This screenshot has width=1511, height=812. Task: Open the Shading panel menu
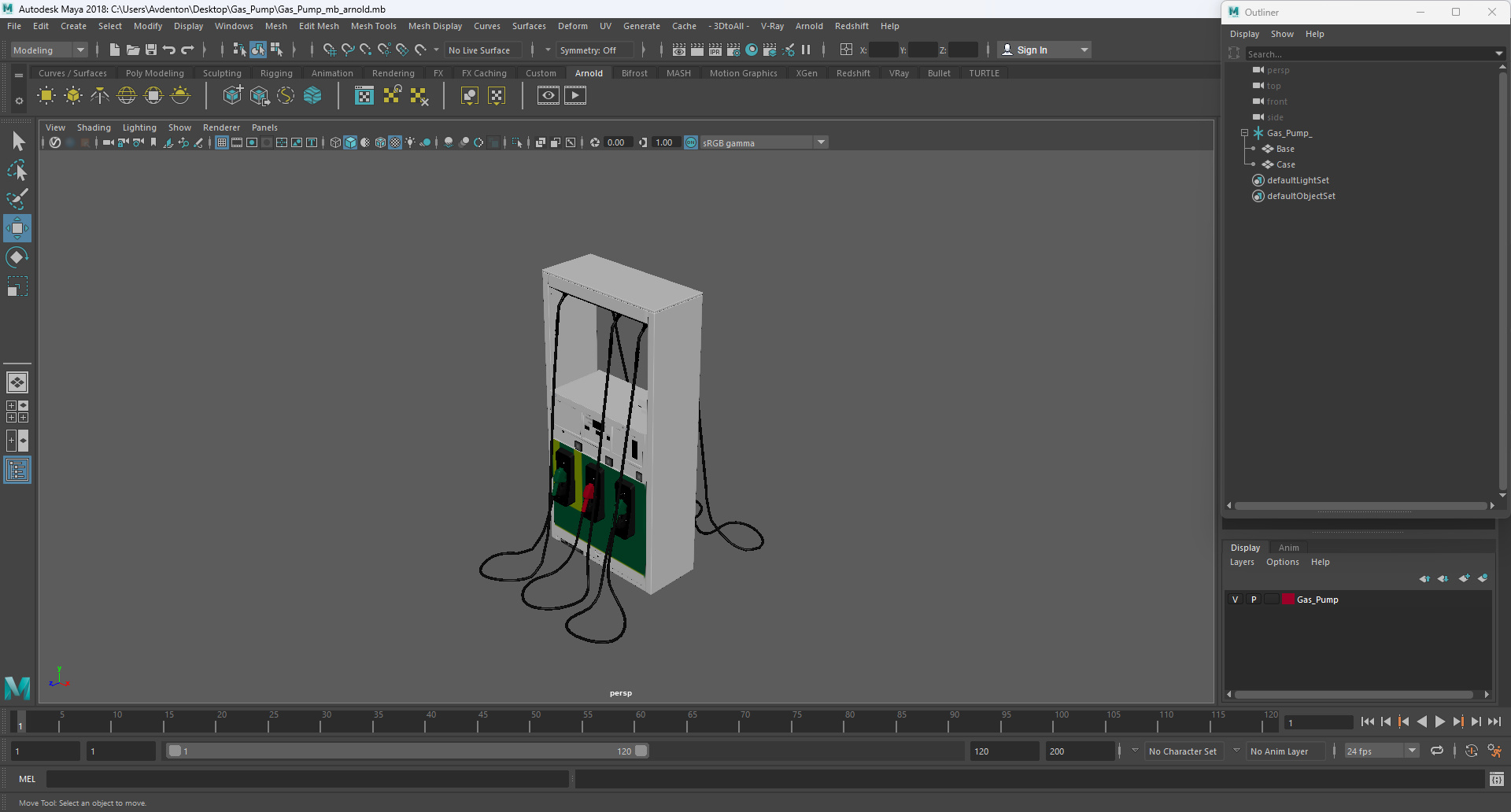pyautogui.click(x=94, y=127)
